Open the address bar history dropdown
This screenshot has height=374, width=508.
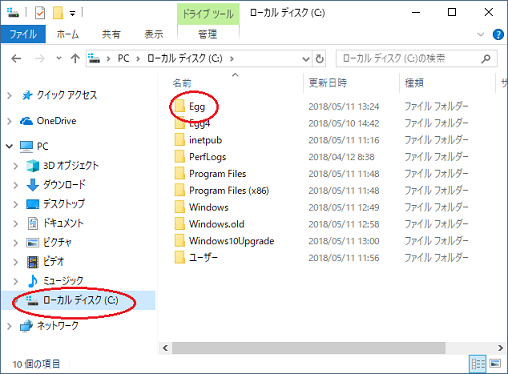(306, 59)
